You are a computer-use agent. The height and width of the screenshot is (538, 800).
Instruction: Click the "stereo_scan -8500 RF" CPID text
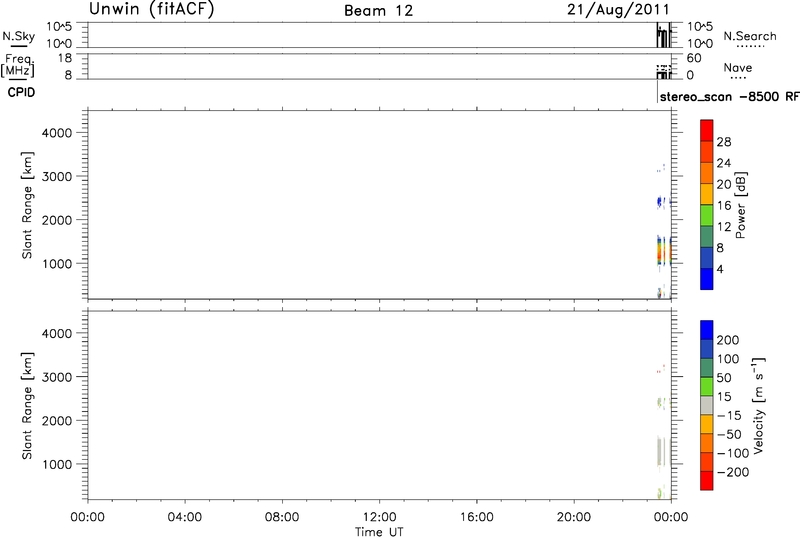[730, 97]
